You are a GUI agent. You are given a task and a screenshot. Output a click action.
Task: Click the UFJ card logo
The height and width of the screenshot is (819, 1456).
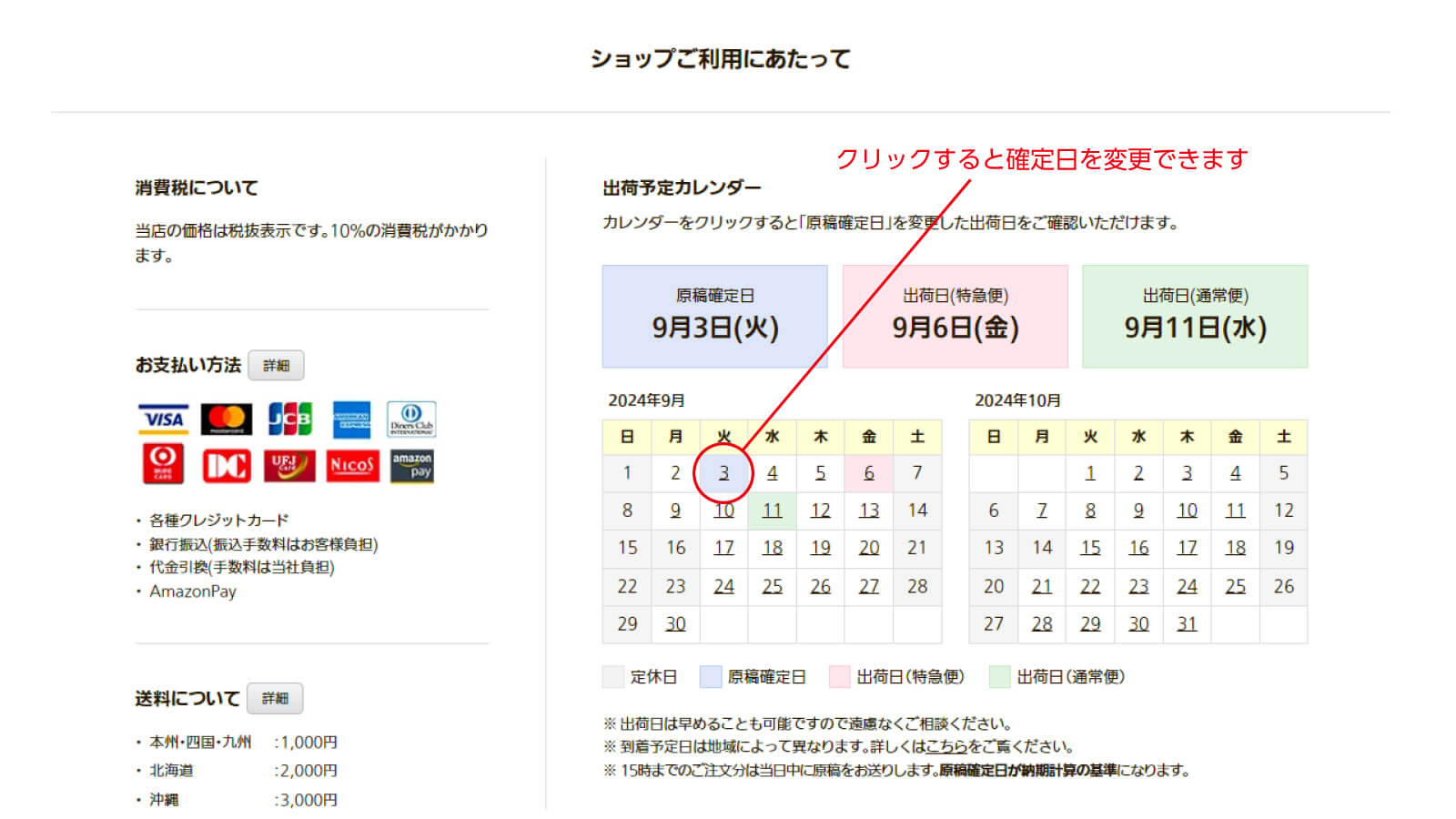[x=289, y=466]
